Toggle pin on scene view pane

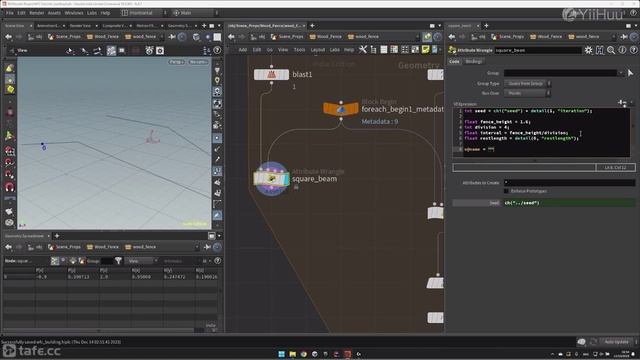pos(172,37)
